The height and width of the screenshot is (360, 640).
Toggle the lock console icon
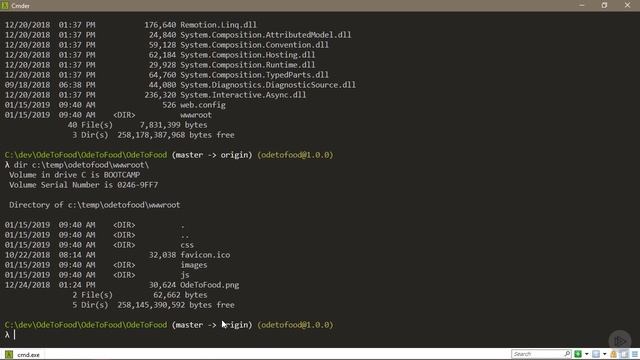[613, 354]
